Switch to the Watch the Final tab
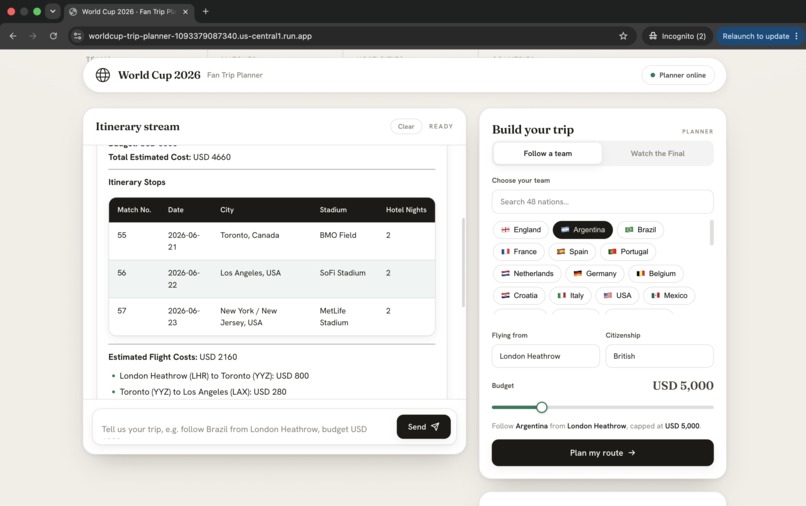Image resolution: width=806 pixels, height=506 pixels. click(657, 153)
